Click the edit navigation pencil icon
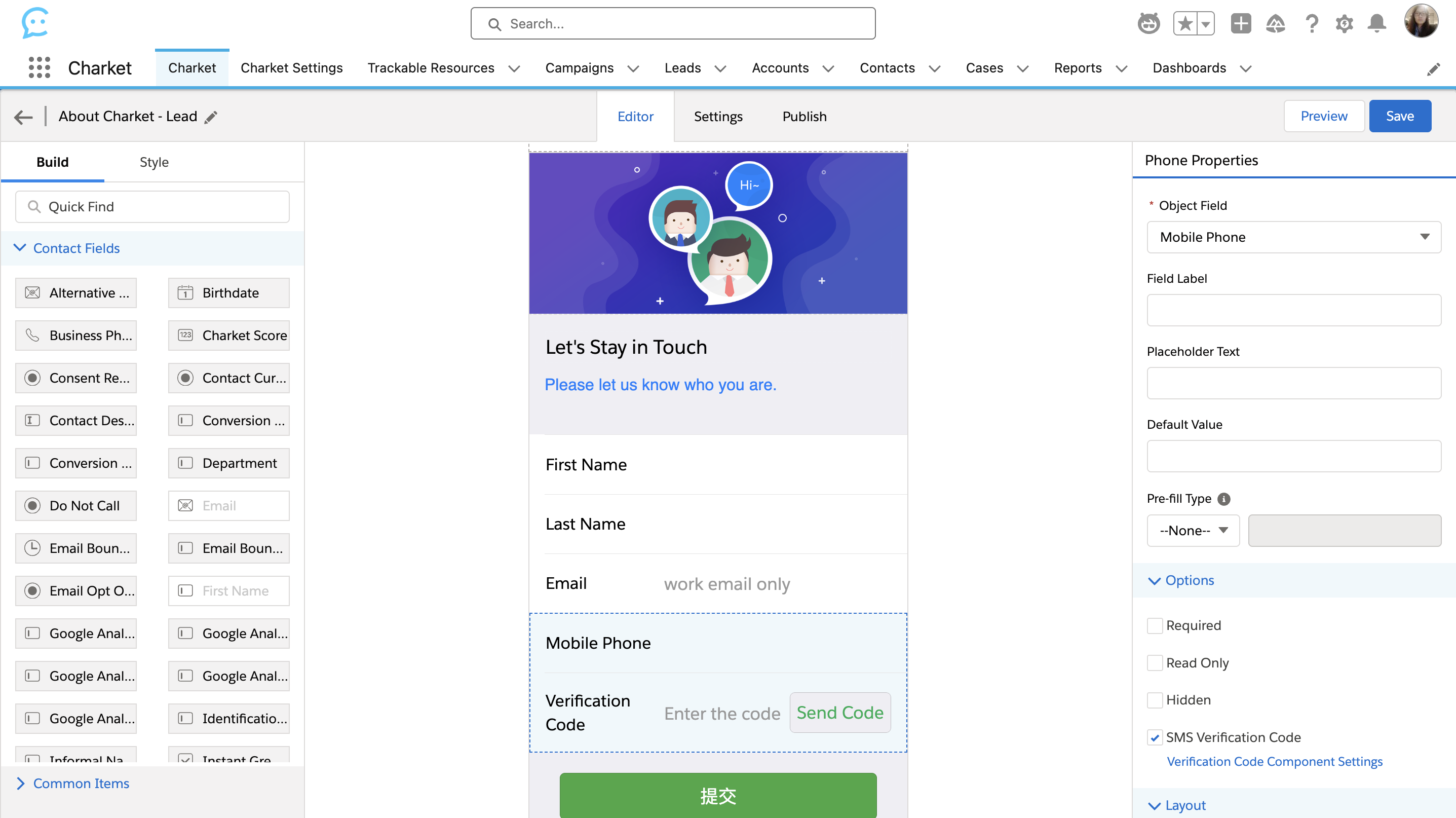 [1433, 69]
